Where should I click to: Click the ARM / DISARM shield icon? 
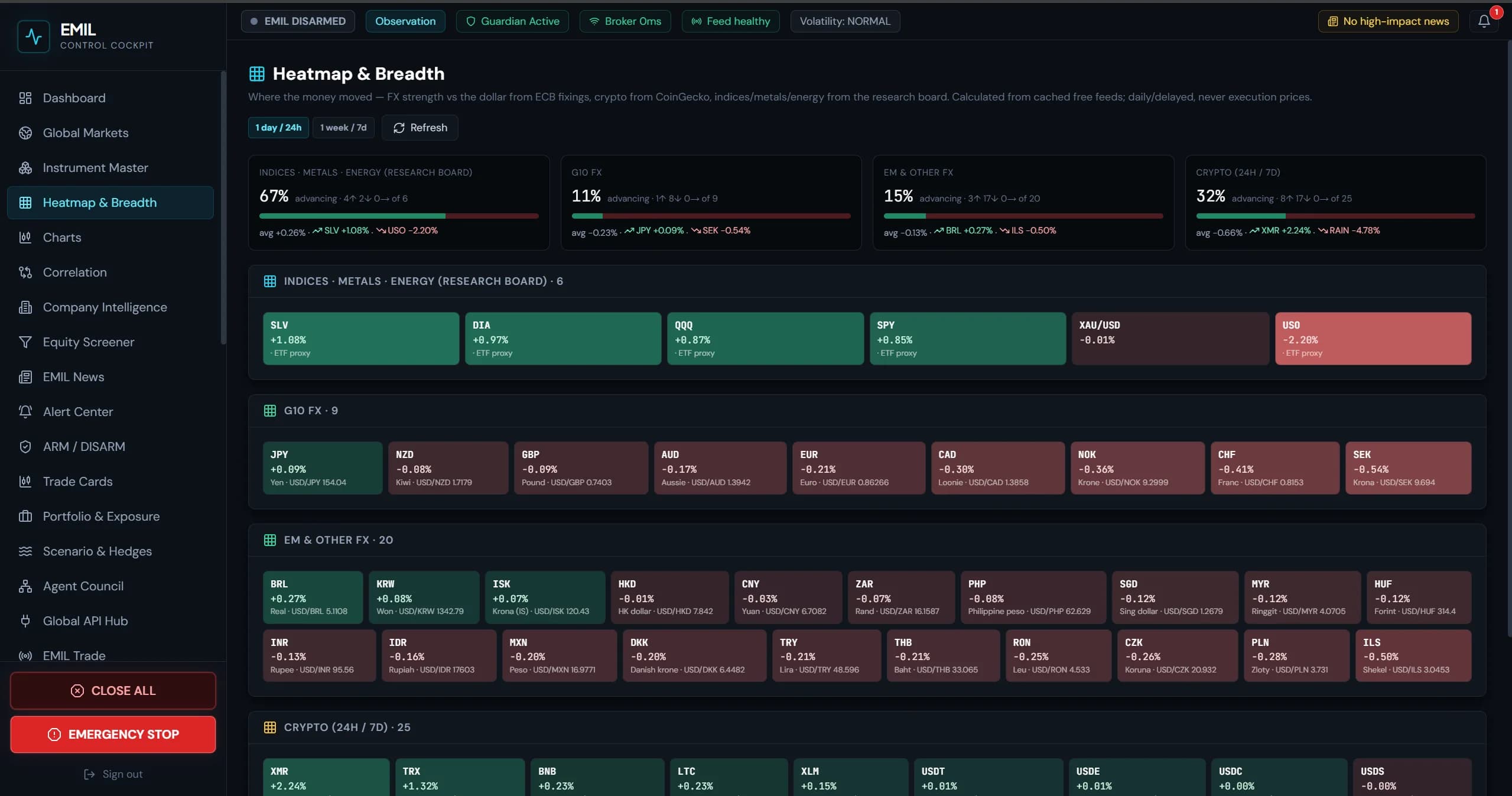pyautogui.click(x=25, y=447)
